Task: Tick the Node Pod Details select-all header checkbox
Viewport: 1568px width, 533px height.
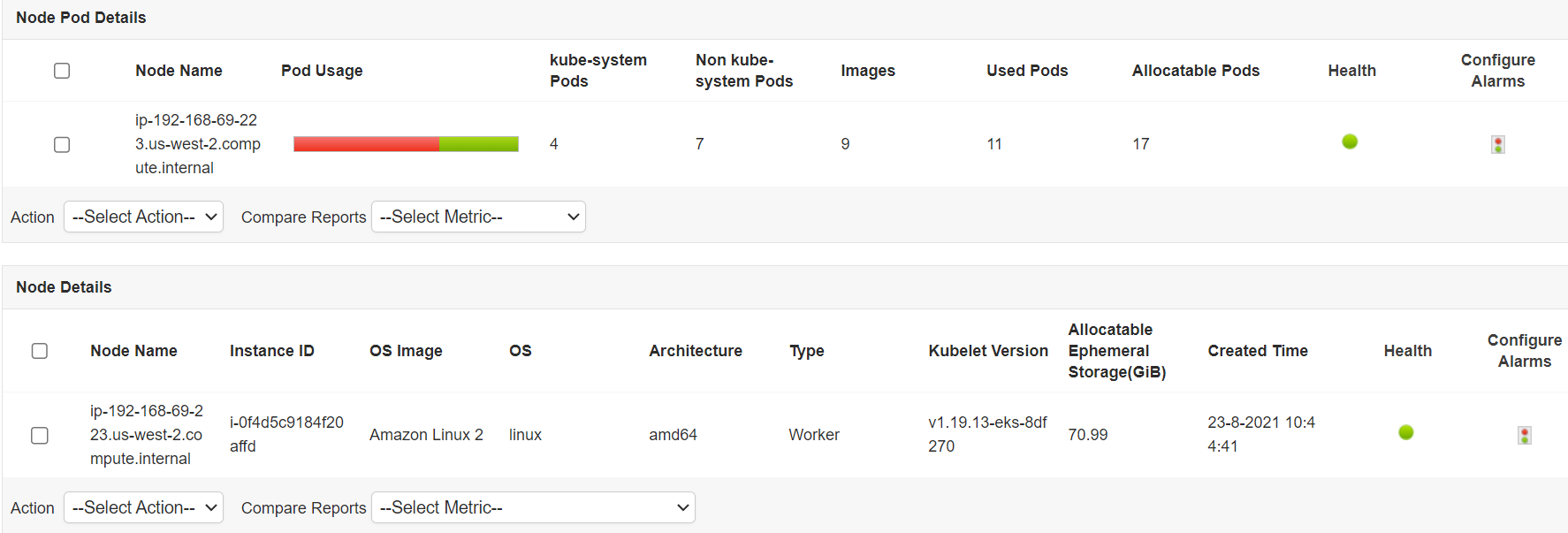Action: point(62,71)
